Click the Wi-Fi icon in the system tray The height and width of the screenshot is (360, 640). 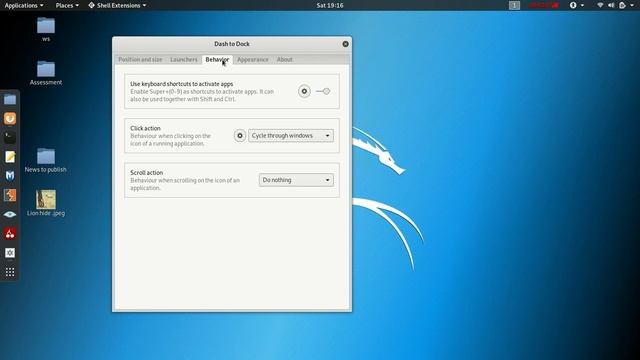point(600,5)
